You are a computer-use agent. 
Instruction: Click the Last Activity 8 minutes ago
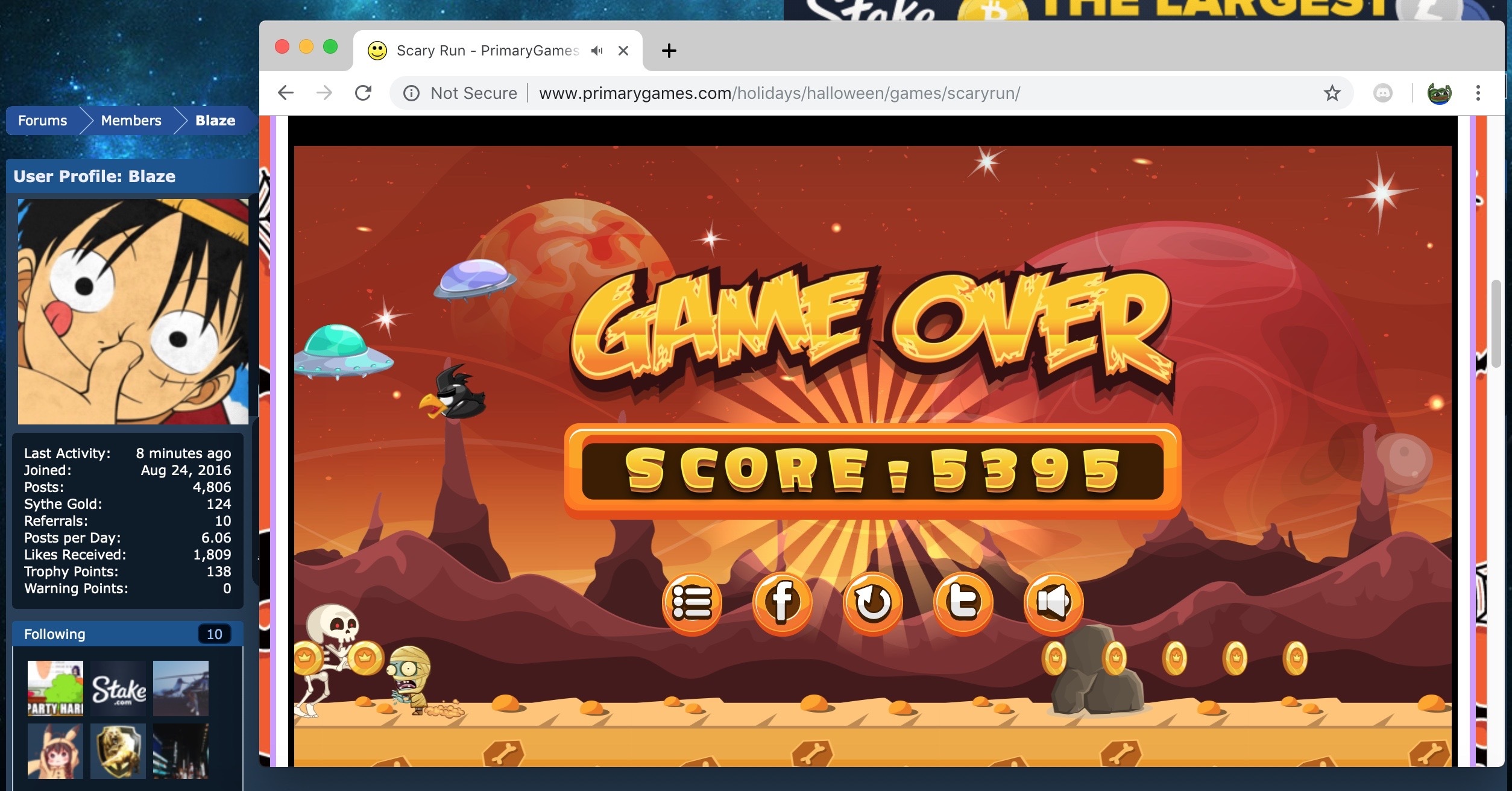pos(183,453)
